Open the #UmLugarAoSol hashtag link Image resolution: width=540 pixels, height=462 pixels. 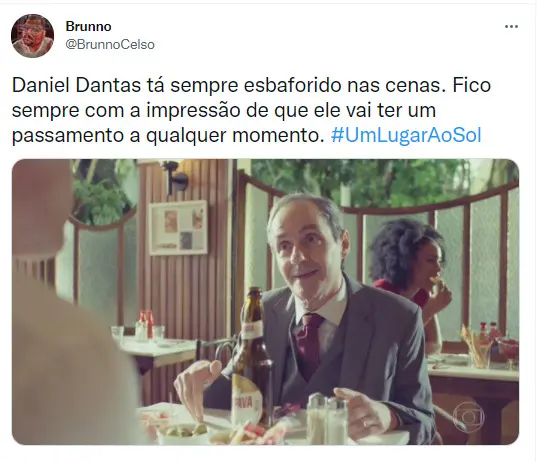click(x=406, y=135)
